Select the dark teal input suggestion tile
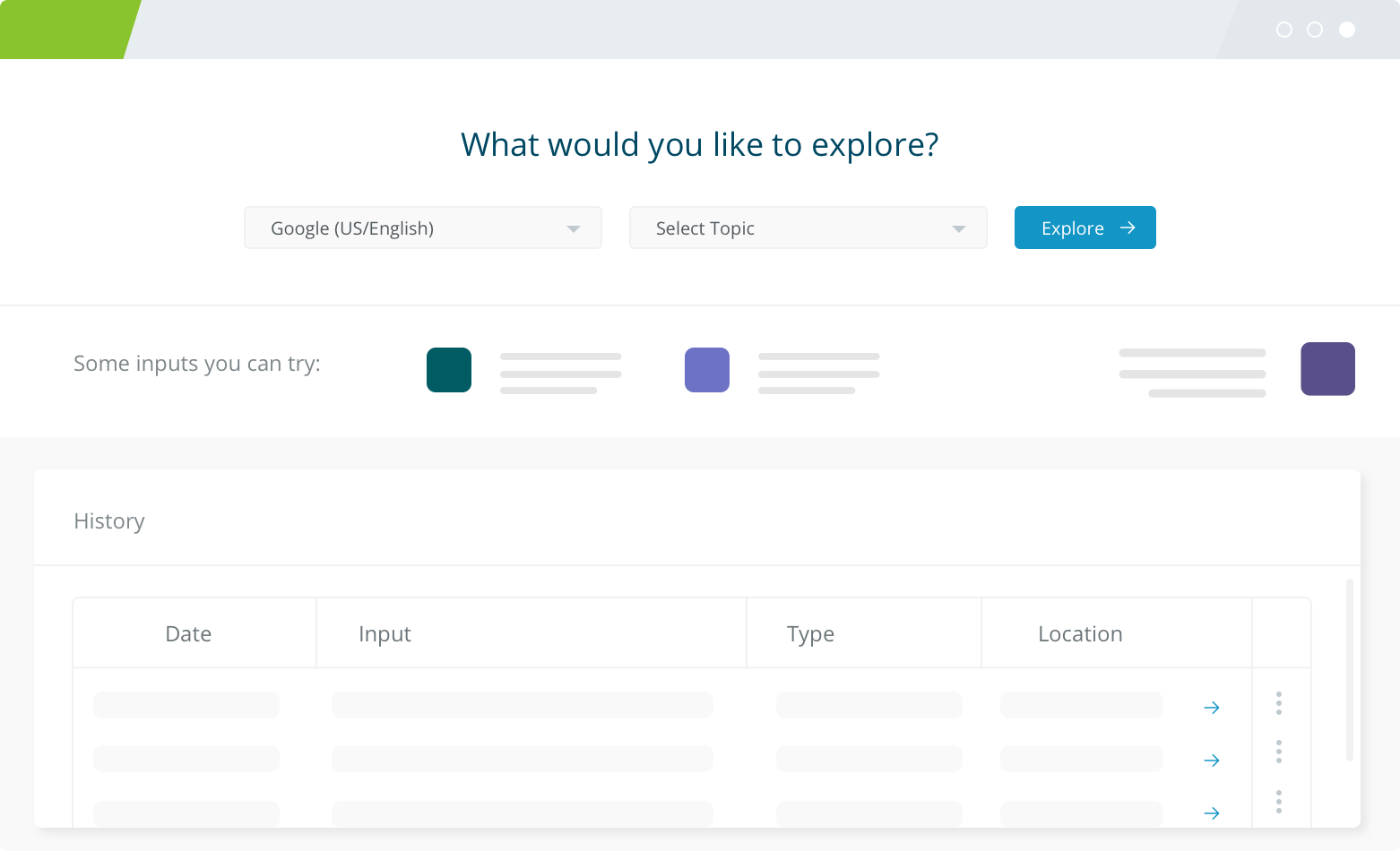 (x=449, y=370)
